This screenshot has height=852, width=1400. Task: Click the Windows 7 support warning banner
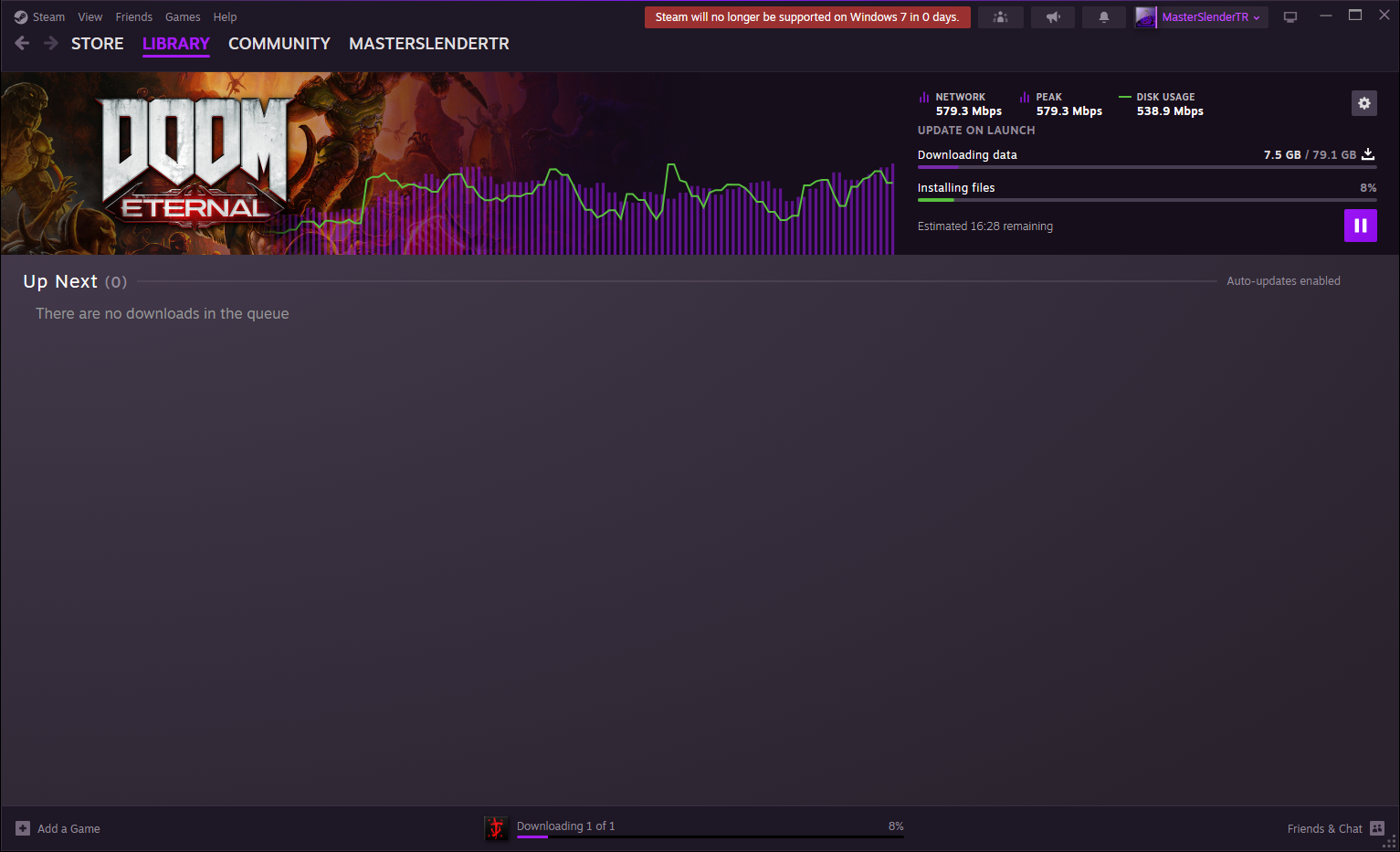click(807, 17)
